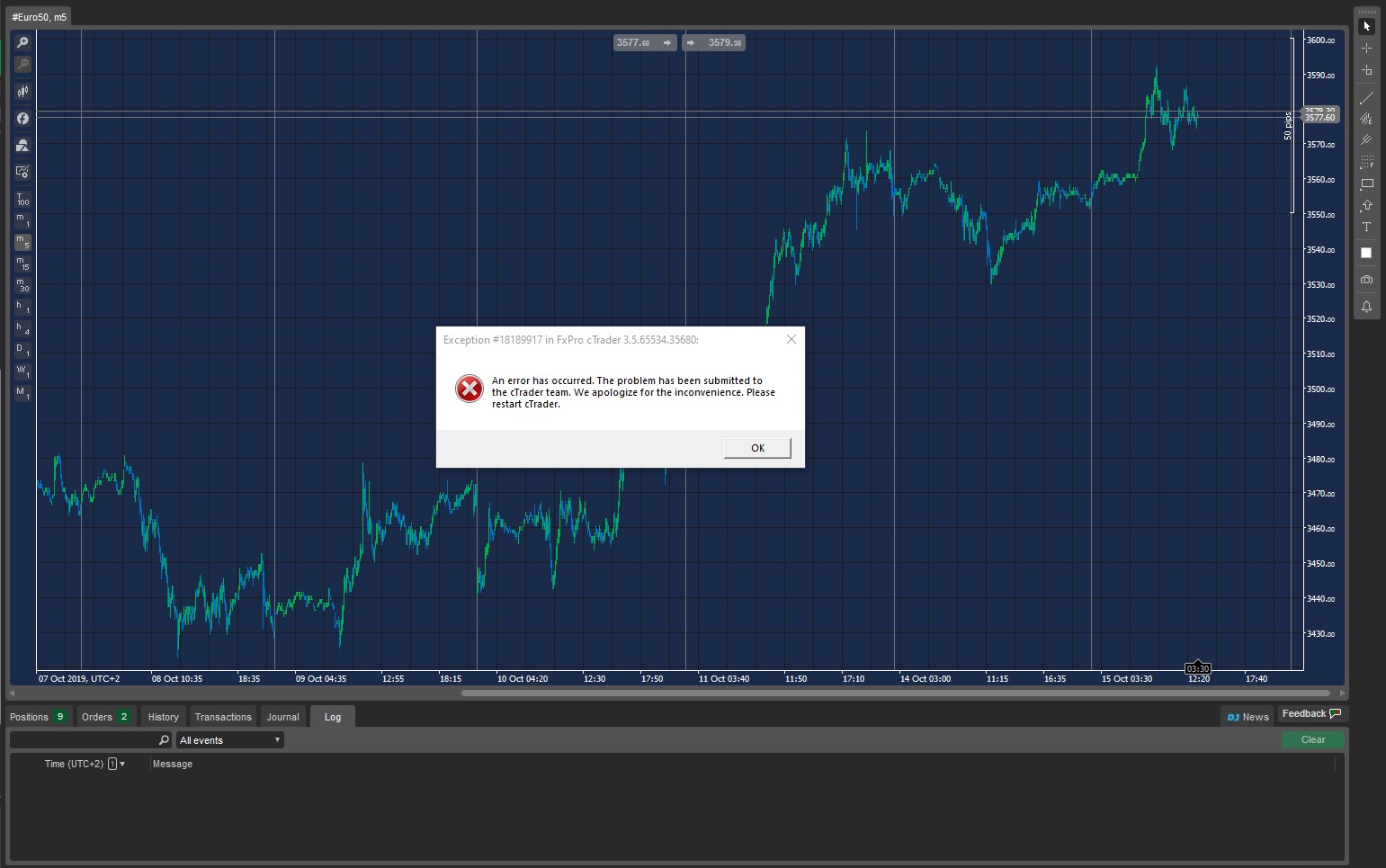Clear the log with Clear button
Image resolution: width=1386 pixels, height=868 pixels.
tap(1313, 739)
